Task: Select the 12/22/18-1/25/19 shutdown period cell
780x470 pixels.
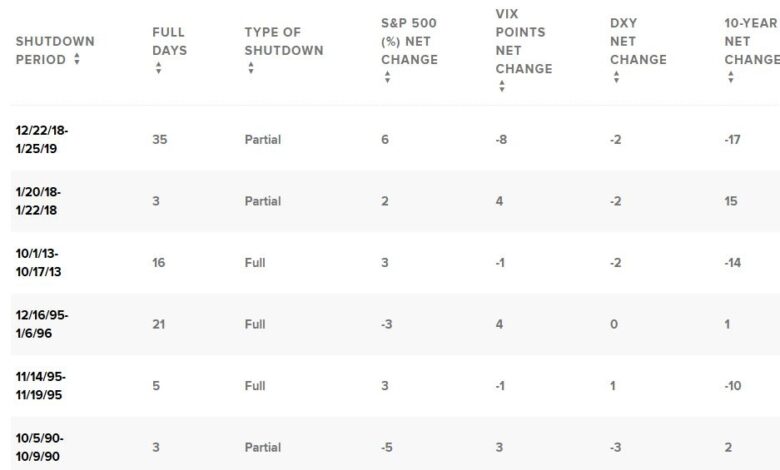Action: point(42,139)
